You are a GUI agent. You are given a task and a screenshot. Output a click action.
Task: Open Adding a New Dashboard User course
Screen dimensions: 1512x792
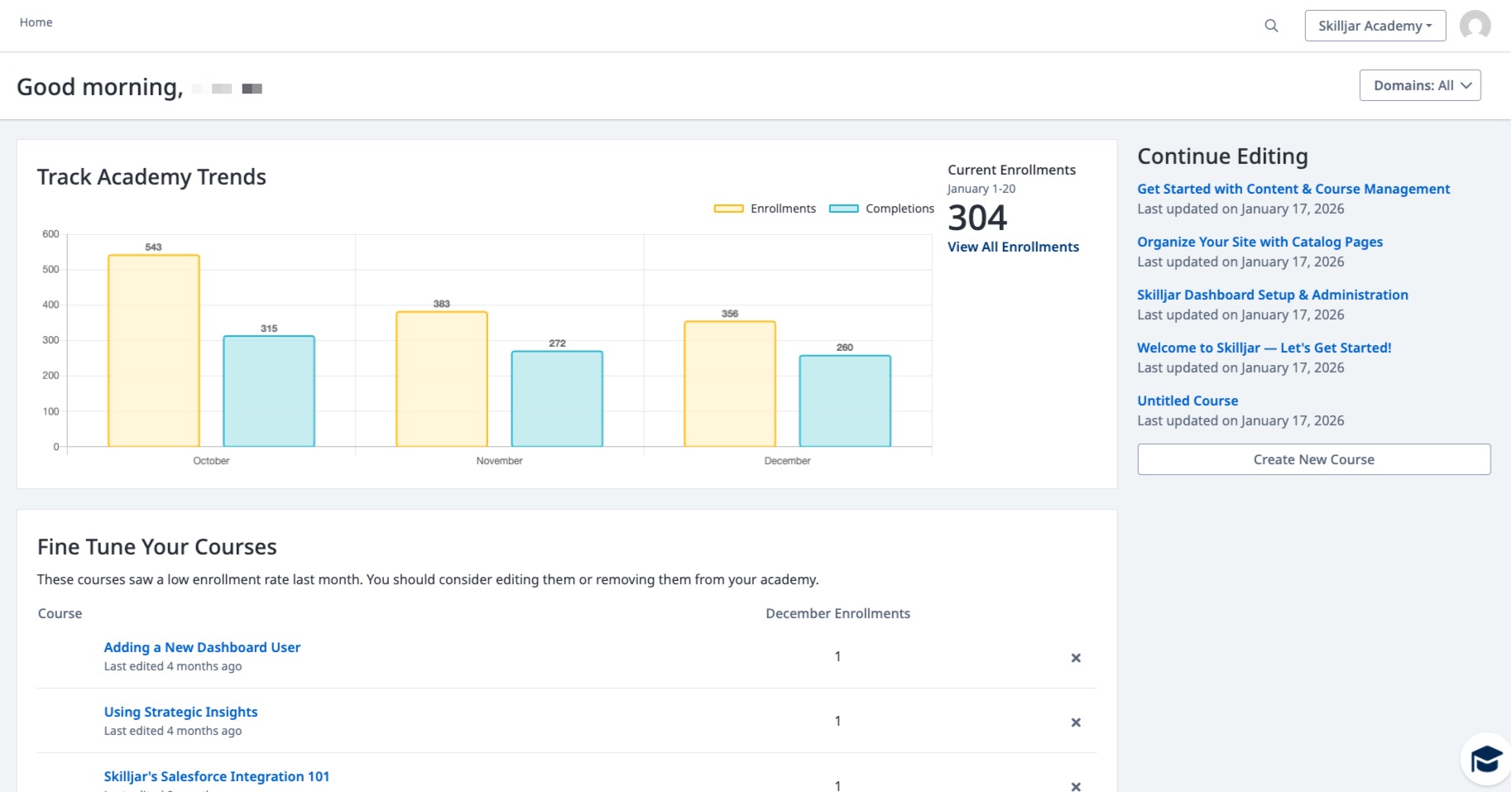pyautogui.click(x=202, y=647)
